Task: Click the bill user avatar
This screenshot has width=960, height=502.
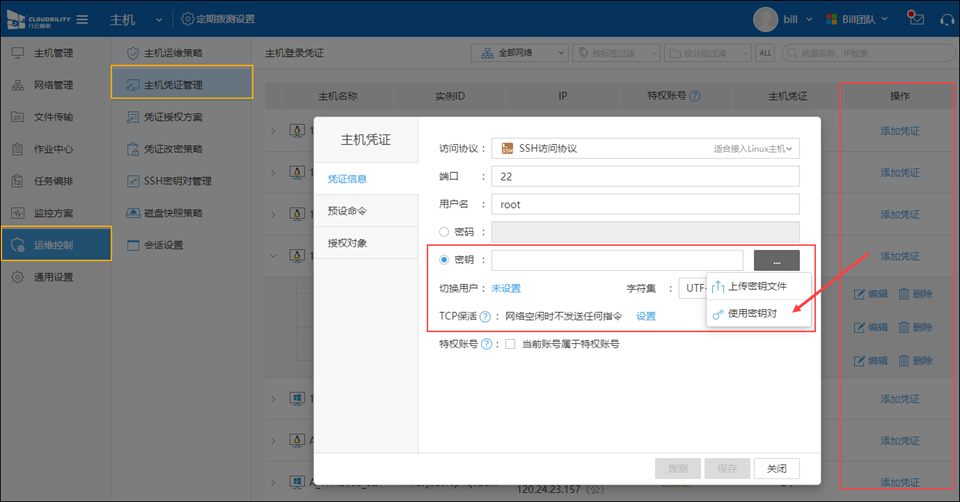Action: click(766, 19)
